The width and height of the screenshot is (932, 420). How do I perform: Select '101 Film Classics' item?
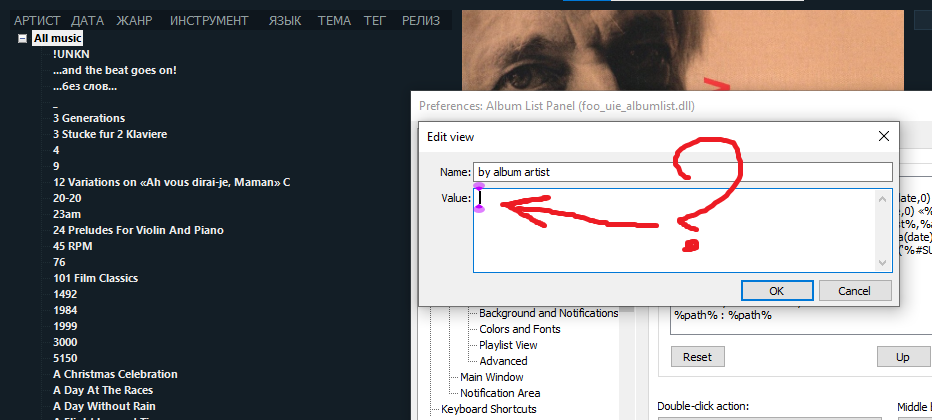click(96, 279)
